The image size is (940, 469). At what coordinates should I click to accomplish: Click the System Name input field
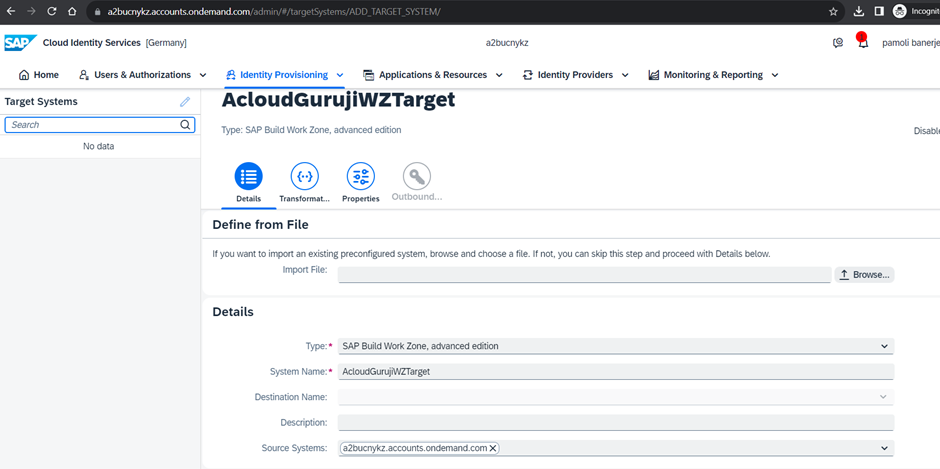click(x=615, y=371)
